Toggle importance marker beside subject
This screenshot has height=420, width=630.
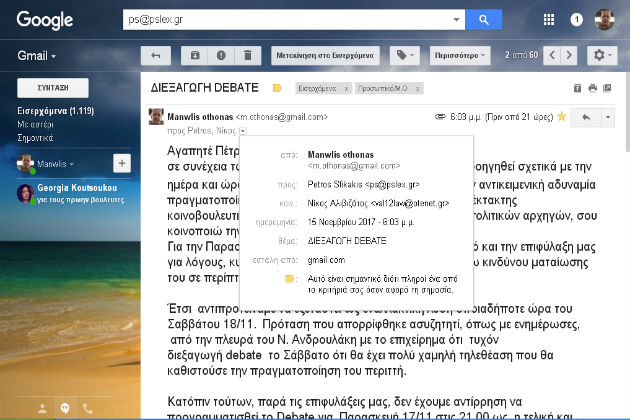277,88
